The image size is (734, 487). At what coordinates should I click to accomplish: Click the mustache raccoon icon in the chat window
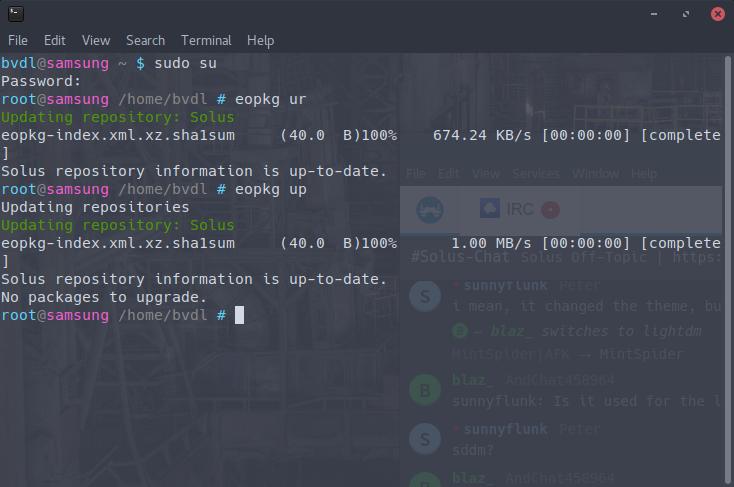[x=430, y=210]
